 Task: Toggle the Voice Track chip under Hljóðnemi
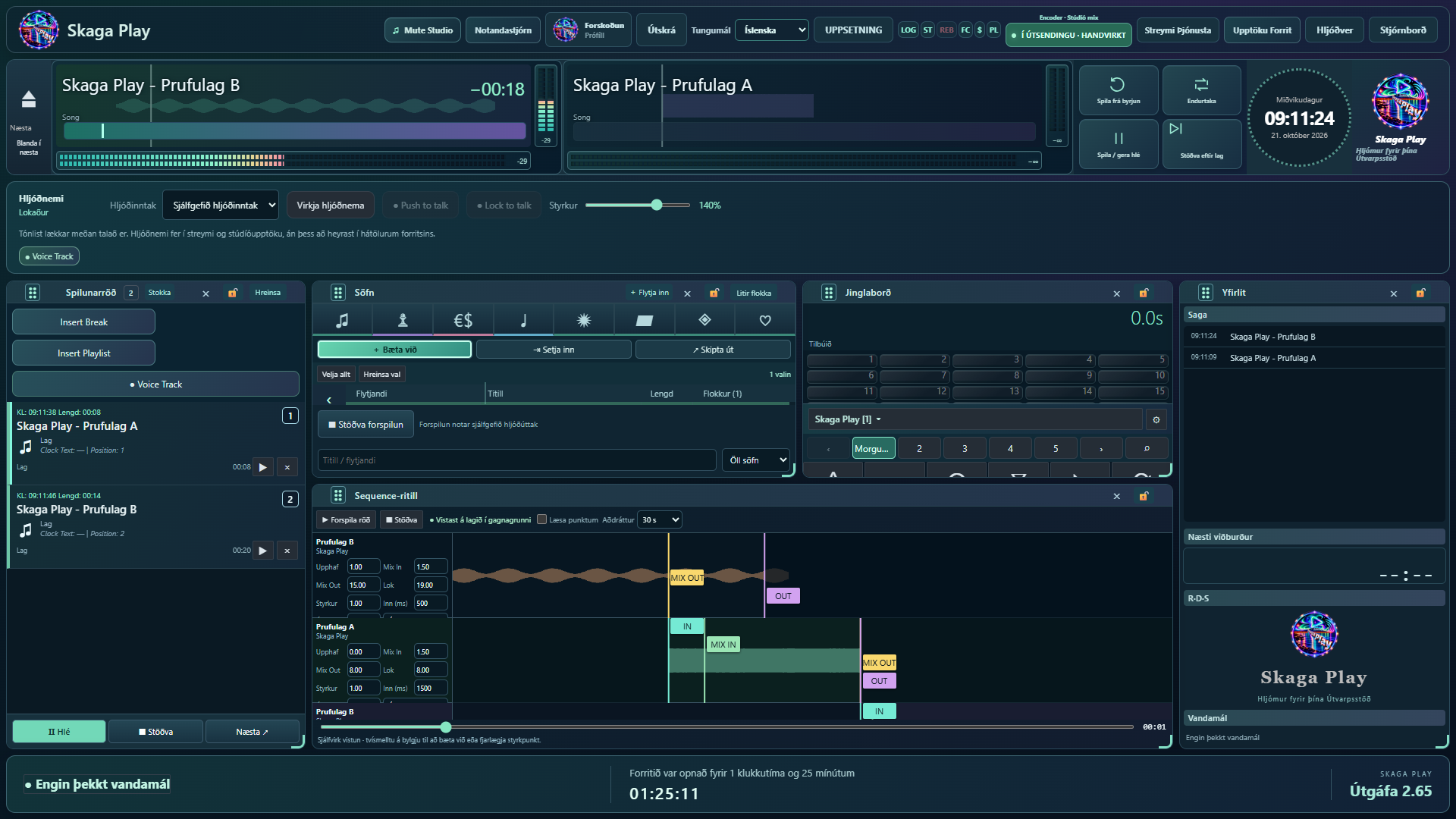(x=49, y=256)
